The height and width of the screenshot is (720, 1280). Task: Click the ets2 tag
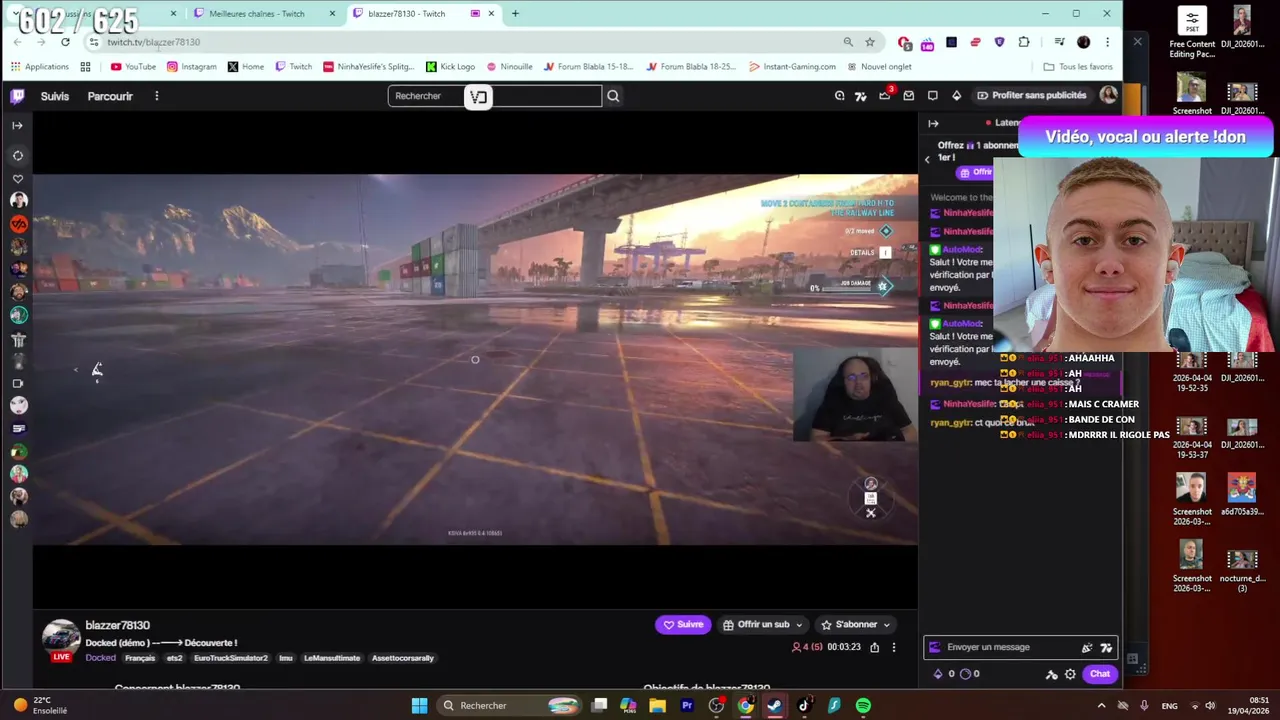click(x=174, y=658)
